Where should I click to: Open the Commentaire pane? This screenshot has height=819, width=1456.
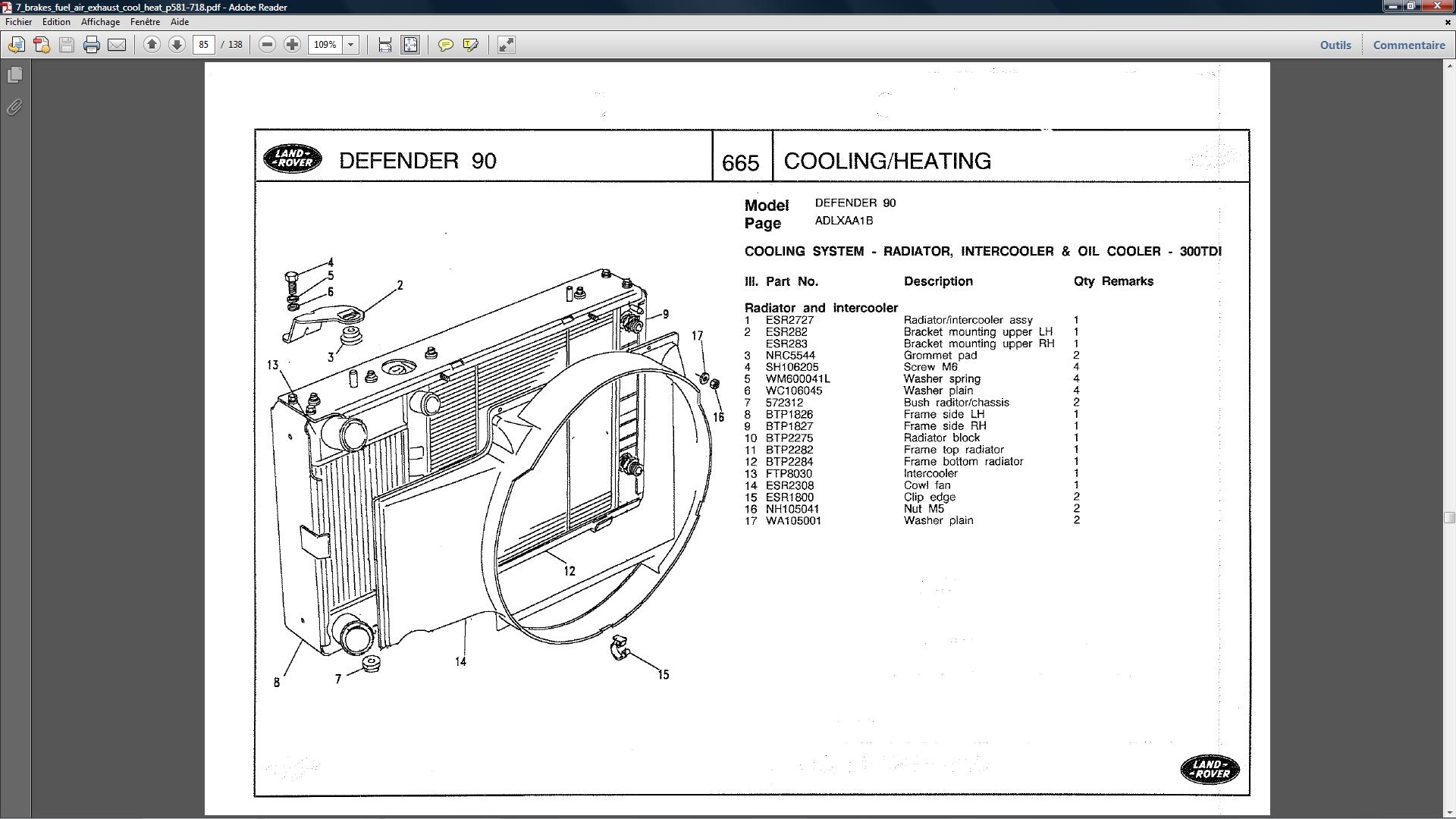pyautogui.click(x=1408, y=45)
